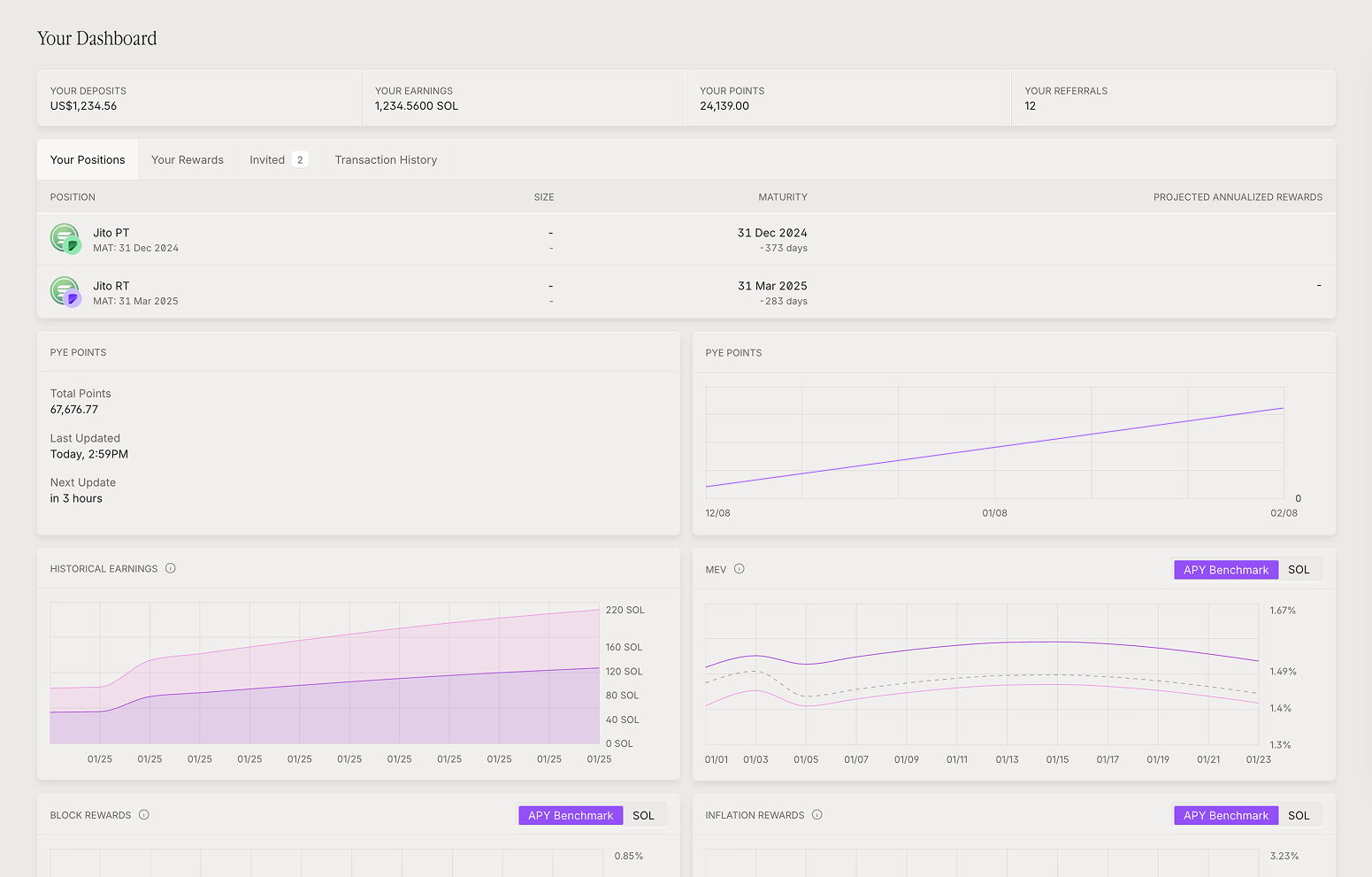Select APY Benchmark for Inflation Rewards
The height and width of the screenshot is (877, 1372).
click(1225, 816)
